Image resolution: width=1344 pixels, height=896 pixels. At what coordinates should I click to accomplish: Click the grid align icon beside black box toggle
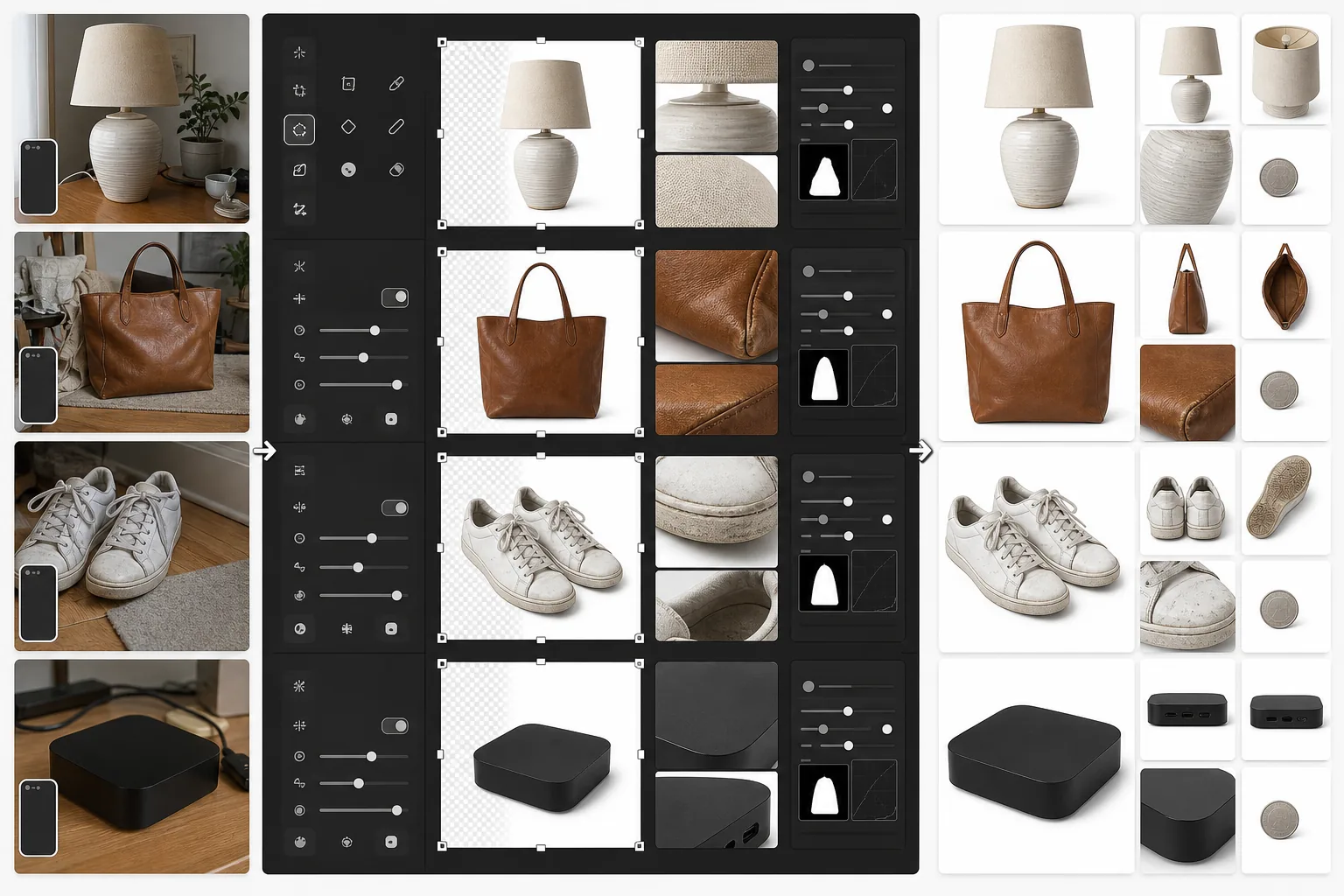click(x=299, y=725)
